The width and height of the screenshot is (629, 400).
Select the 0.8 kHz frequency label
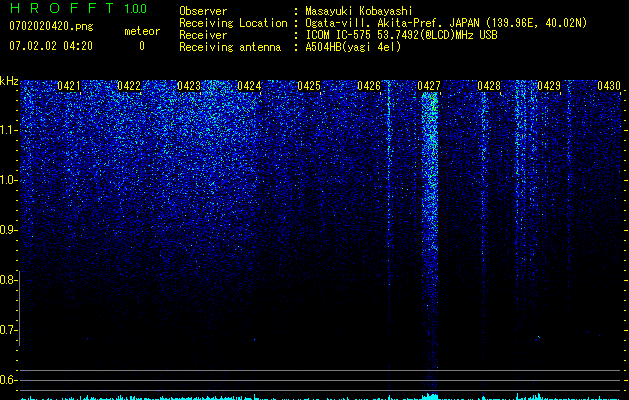click(x=7, y=280)
